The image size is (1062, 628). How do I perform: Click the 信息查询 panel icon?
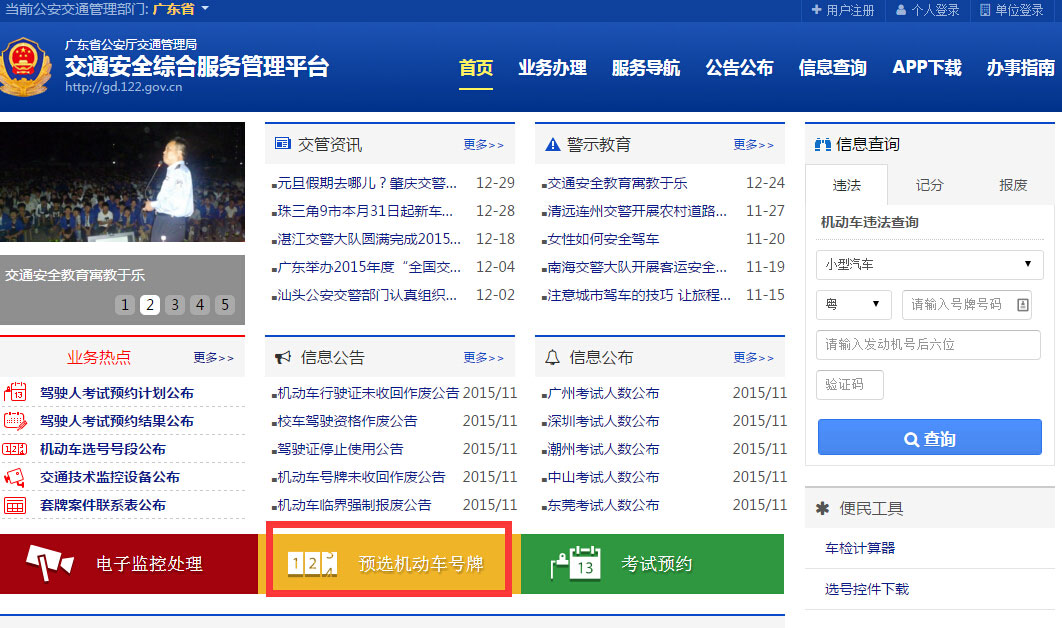pos(825,143)
